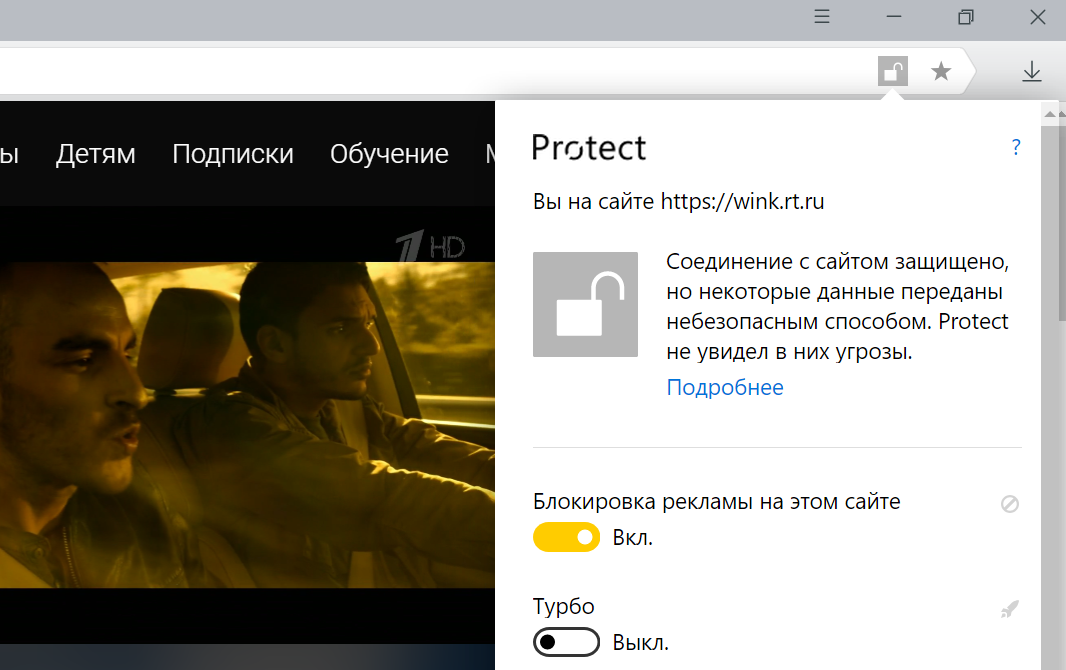
Task: Click the Turbo rocket icon
Action: tap(1010, 609)
